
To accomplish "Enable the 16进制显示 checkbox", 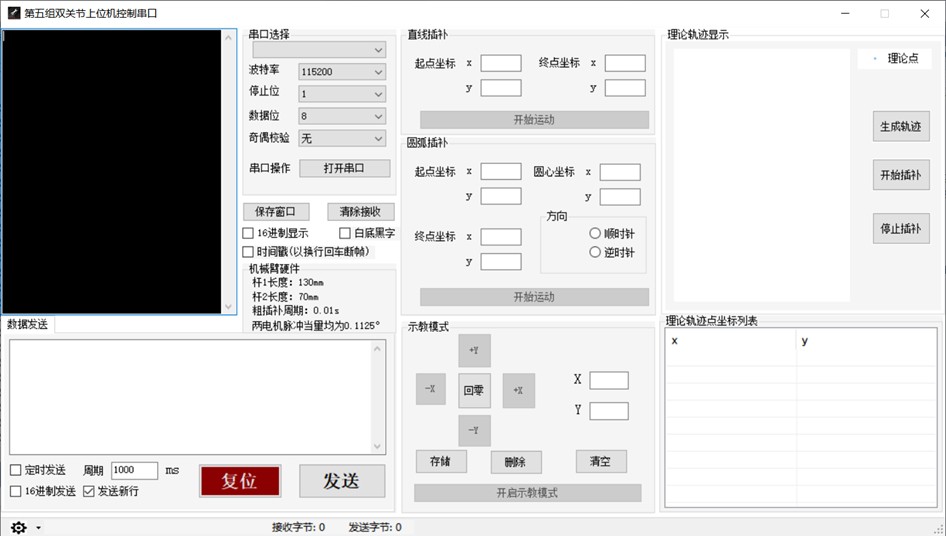I will (x=248, y=233).
